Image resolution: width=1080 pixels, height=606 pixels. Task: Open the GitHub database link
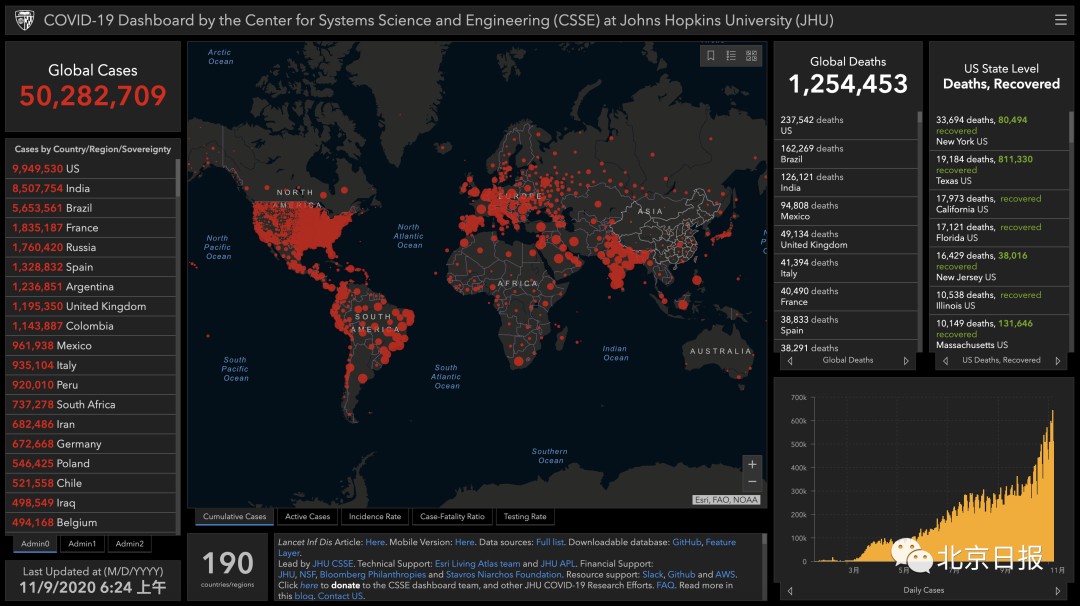point(687,542)
